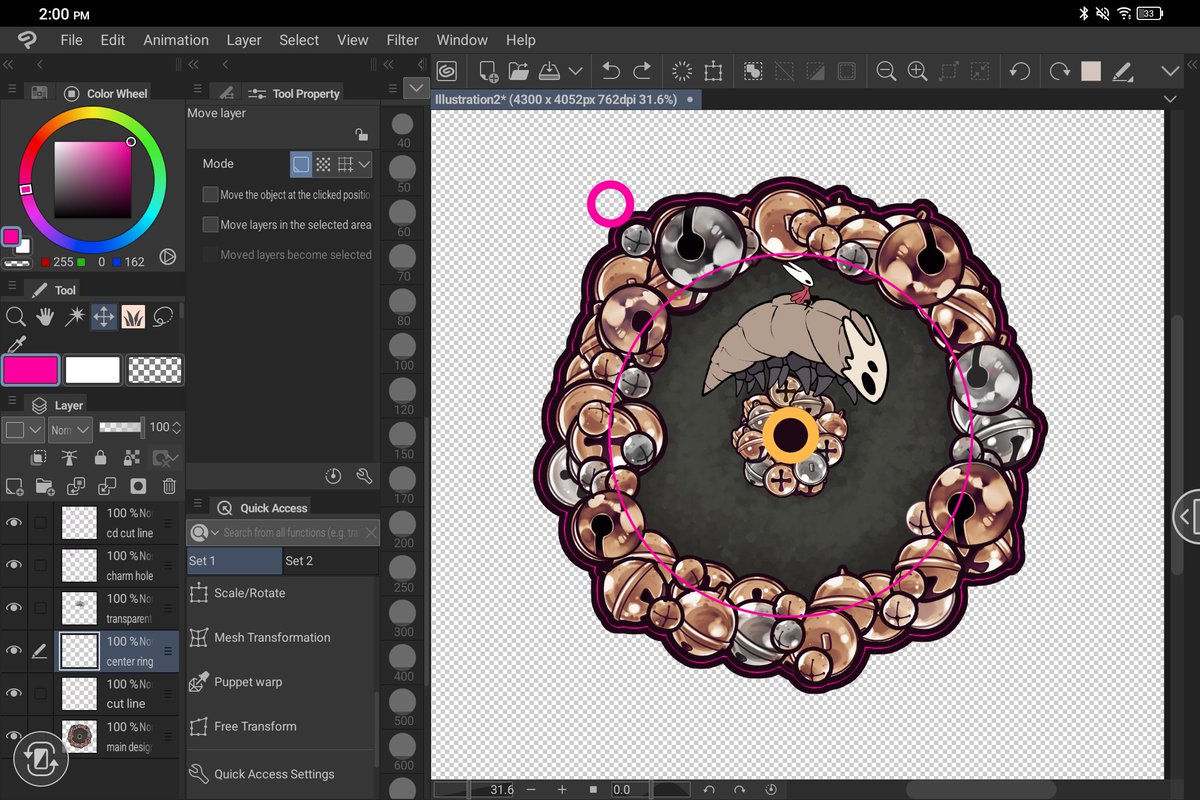Screen dimensions: 1200x800
Task: Open the layer blending mode dropdown
Action: [x=71, y=429]
